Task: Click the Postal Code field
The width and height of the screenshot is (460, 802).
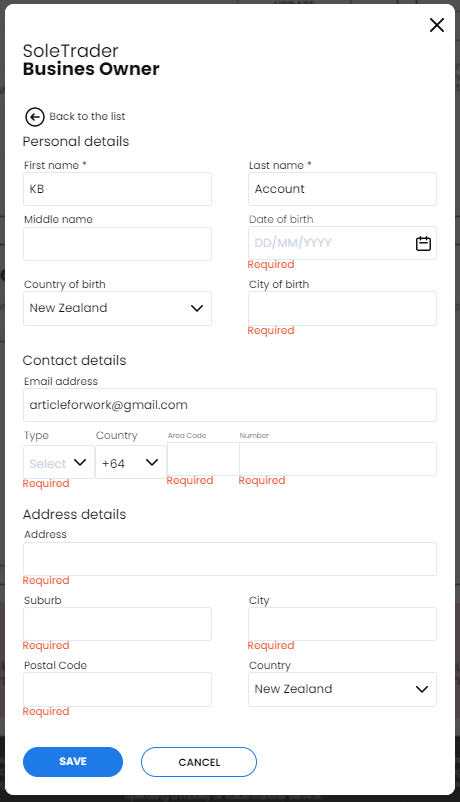Action: pyautogui.click(x=117, y=689)
